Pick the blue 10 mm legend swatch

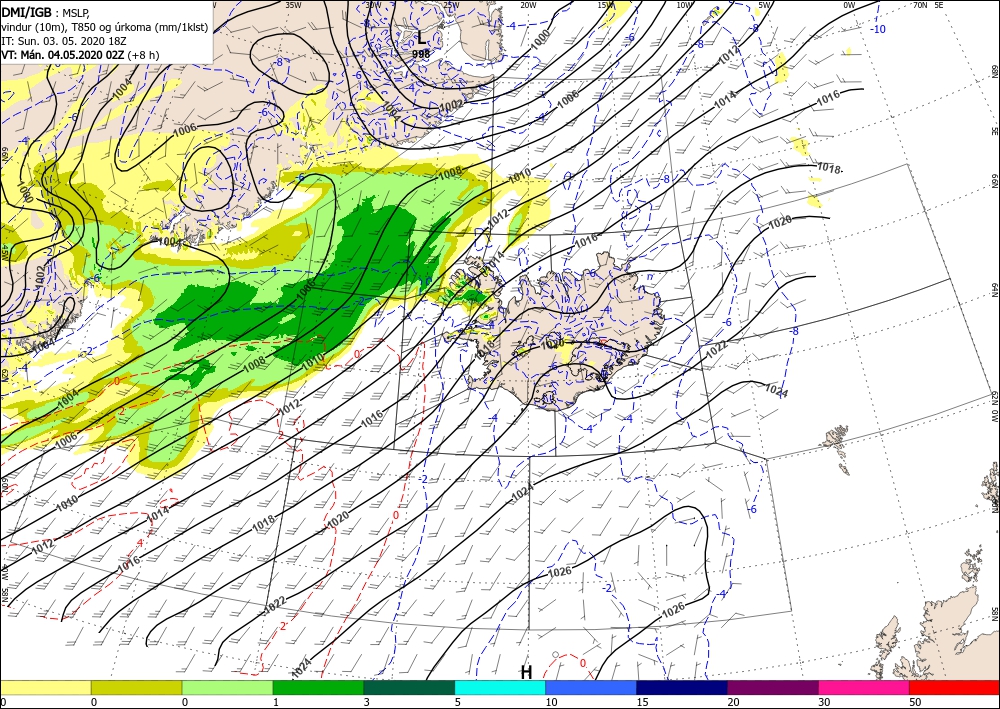[x=591, y=687]
